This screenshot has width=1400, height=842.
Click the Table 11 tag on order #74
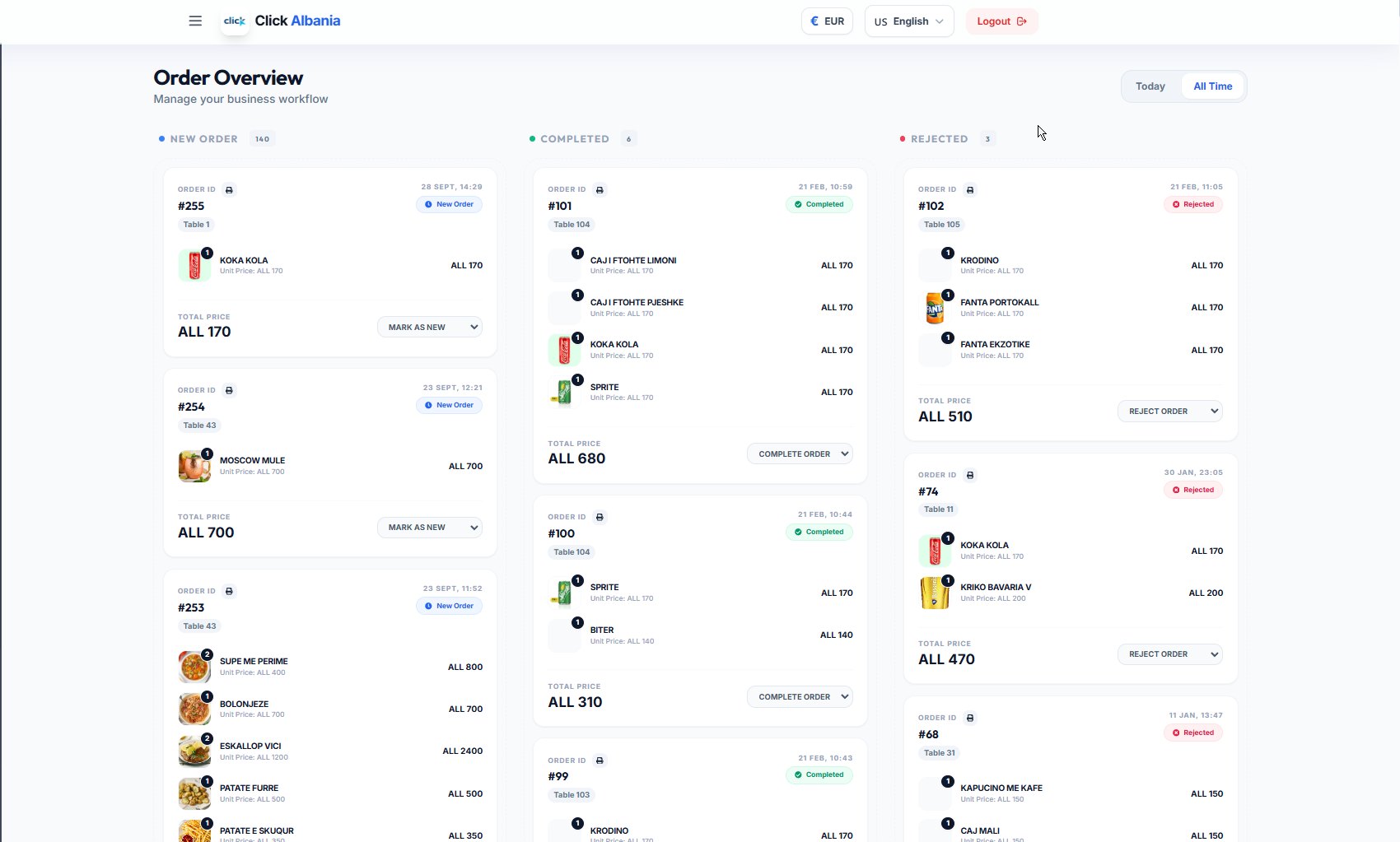(939, 509)
